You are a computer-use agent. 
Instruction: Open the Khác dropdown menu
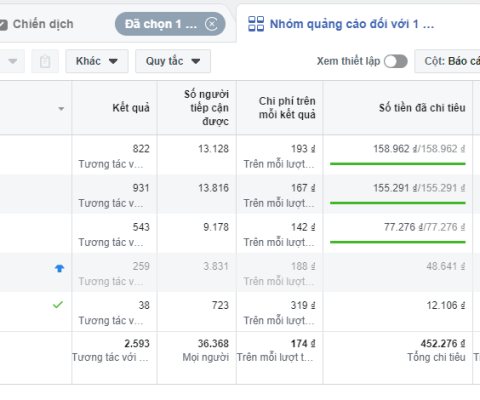(97, 61)
